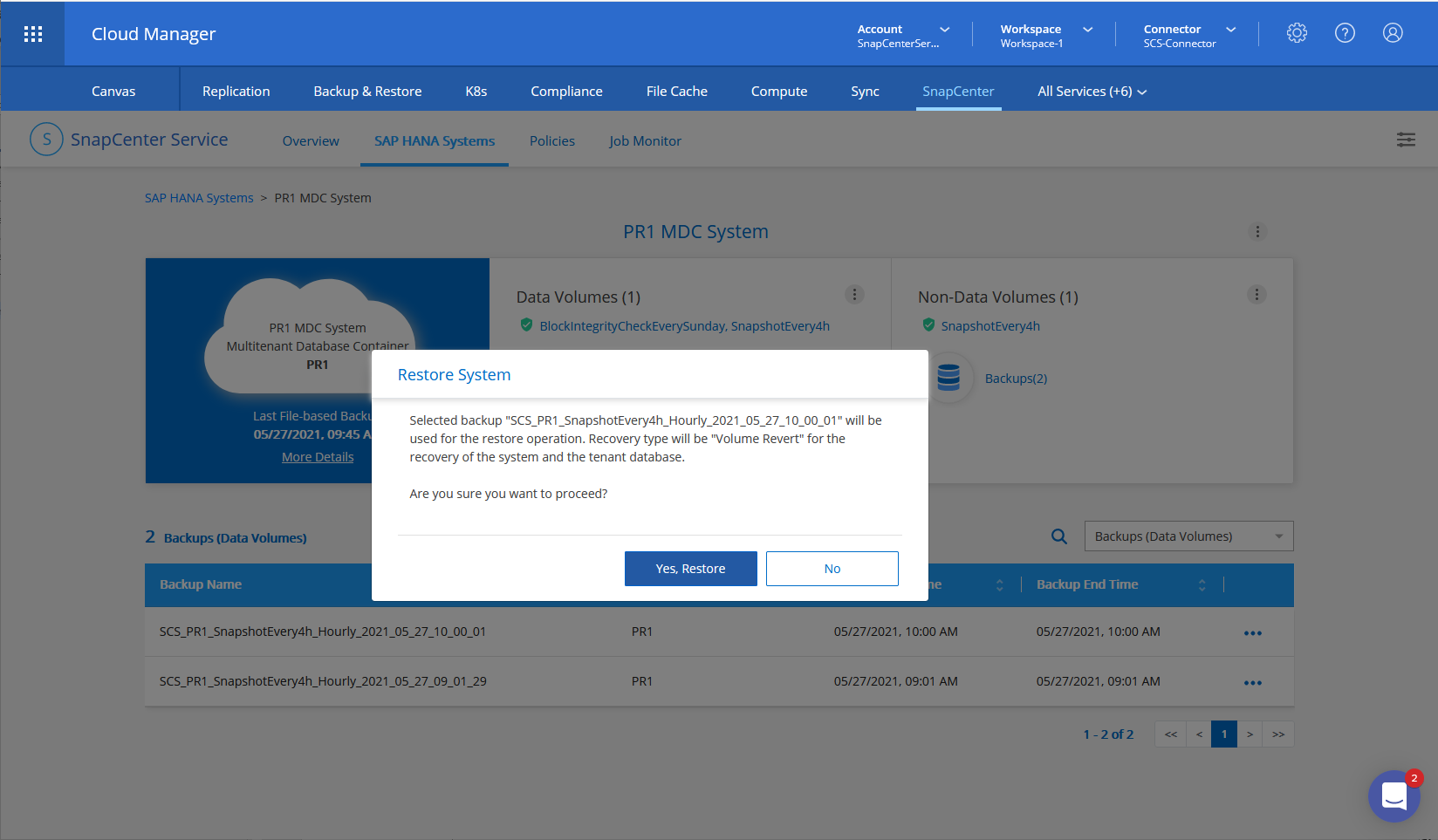This screenshot has height=840, width=1438.
Task: Open the Sync tab
Action: pos(865,92)
